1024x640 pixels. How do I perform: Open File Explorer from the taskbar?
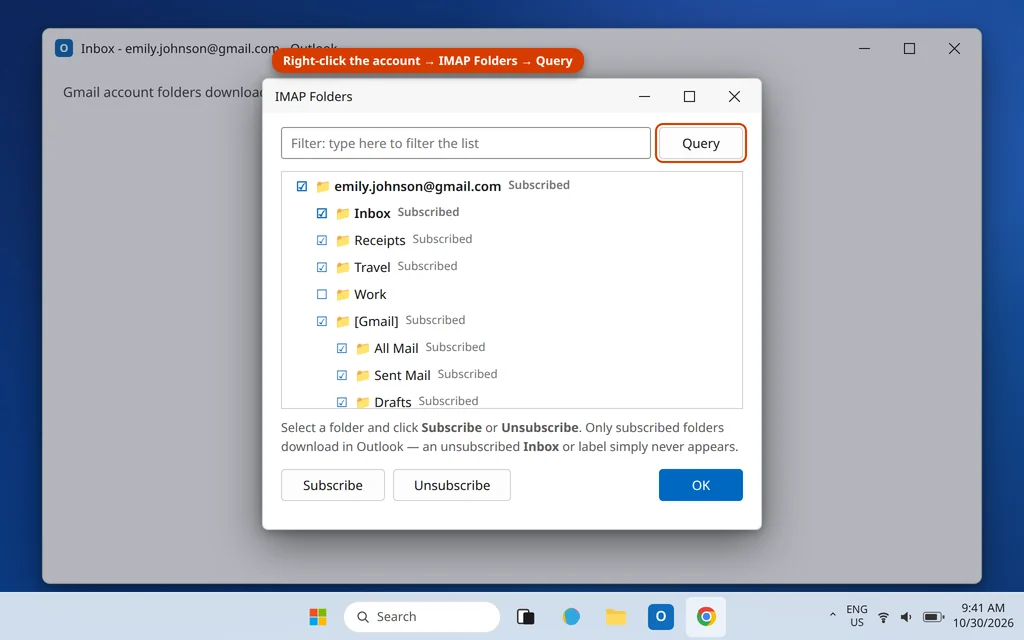tap(616, 616)
